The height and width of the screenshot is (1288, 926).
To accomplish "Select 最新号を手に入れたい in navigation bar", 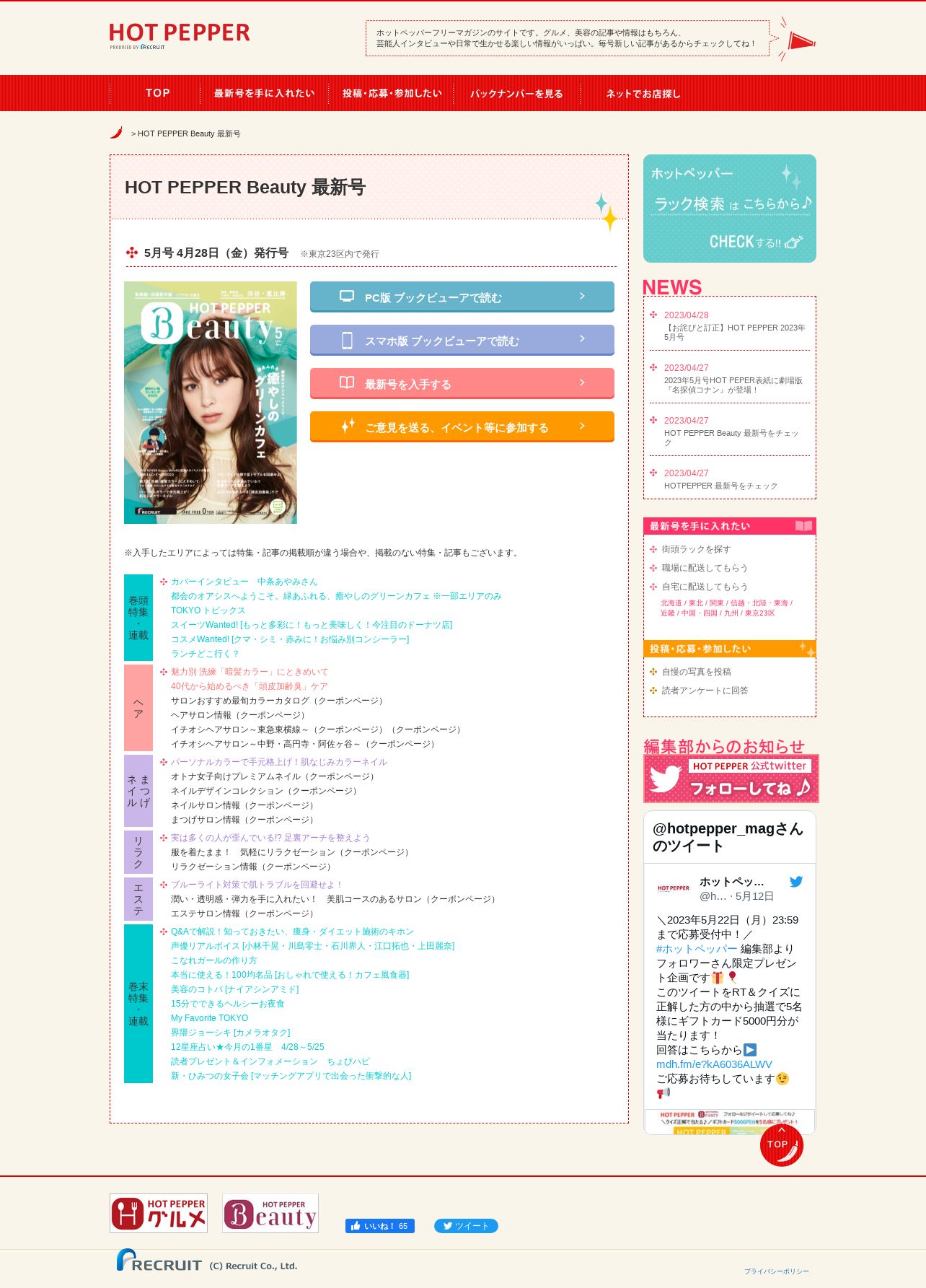I will click(264, 93).
